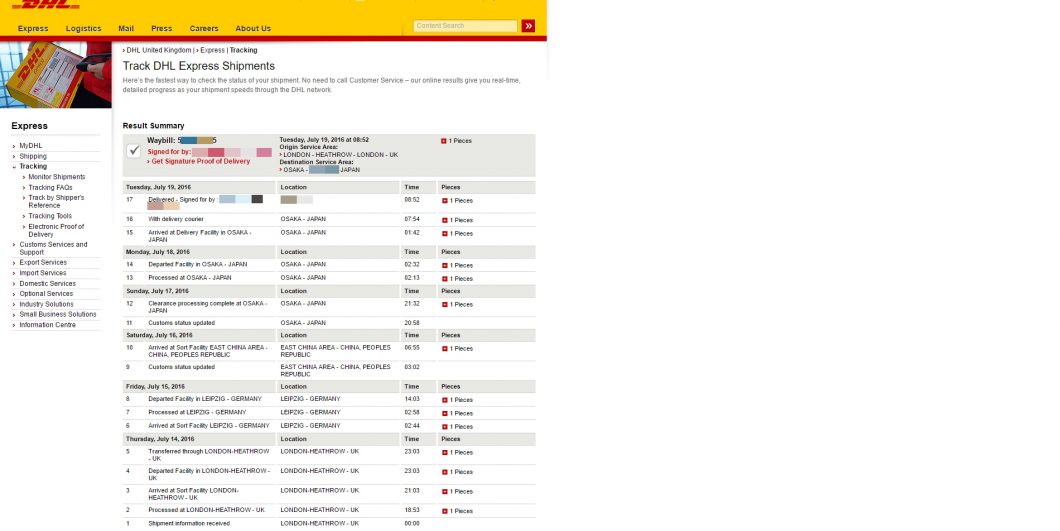
Task: Open Information Centre in the sidebar
Action: click(47, 325)
